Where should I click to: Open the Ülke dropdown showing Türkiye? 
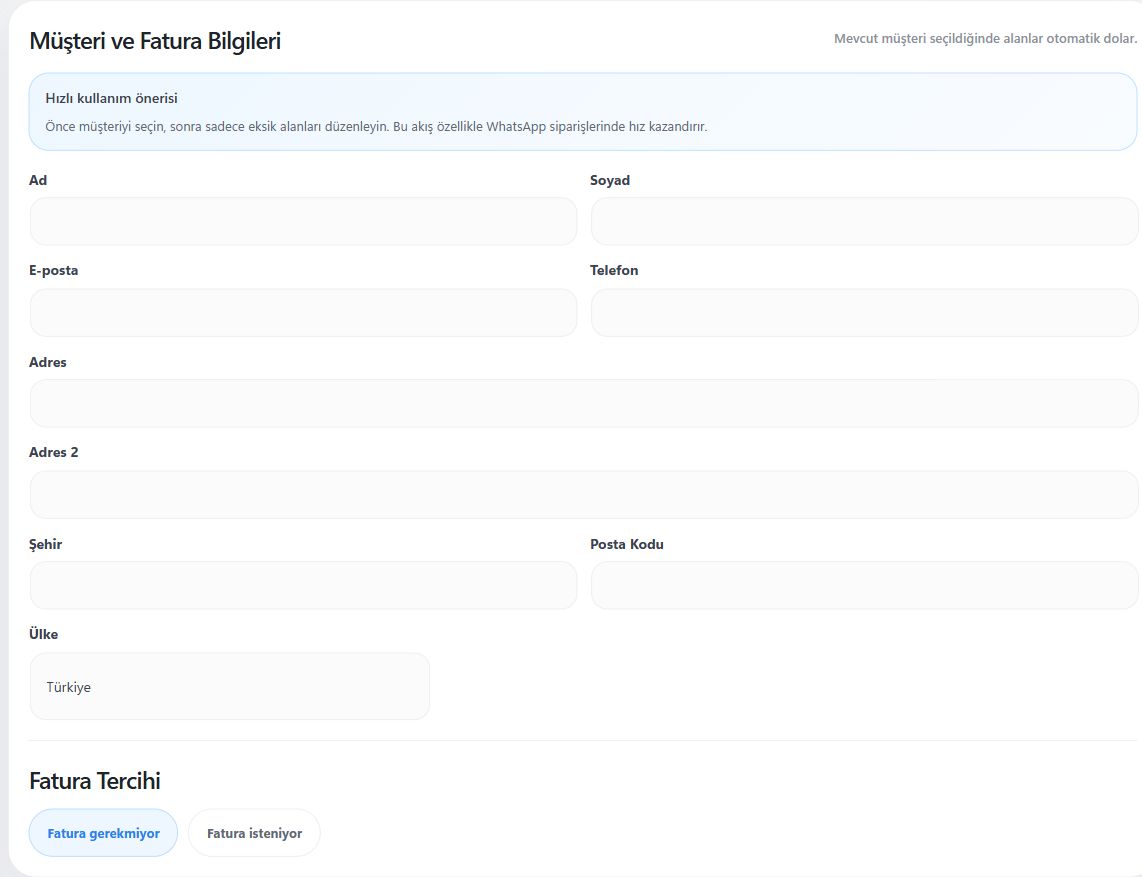coord(229,686)
